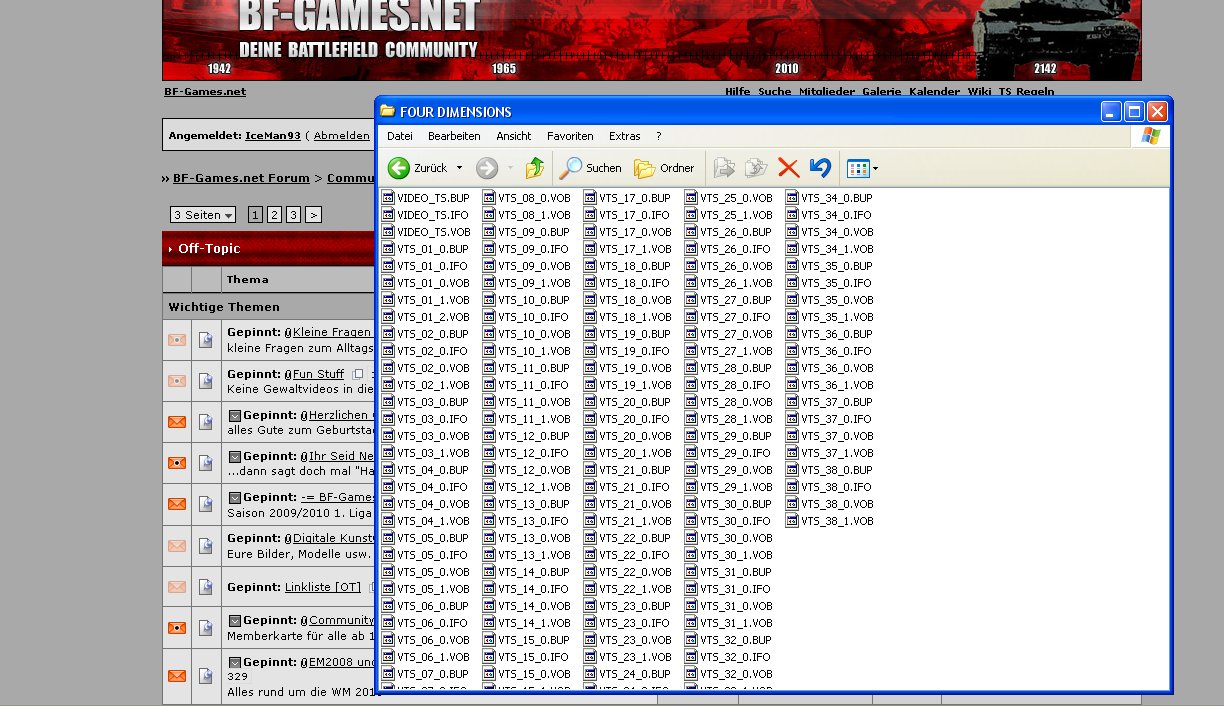The height and width of the screenshot is (706, 1224).
Task: Select the VTS_38_1.VOB file
Action: point(829,521)
